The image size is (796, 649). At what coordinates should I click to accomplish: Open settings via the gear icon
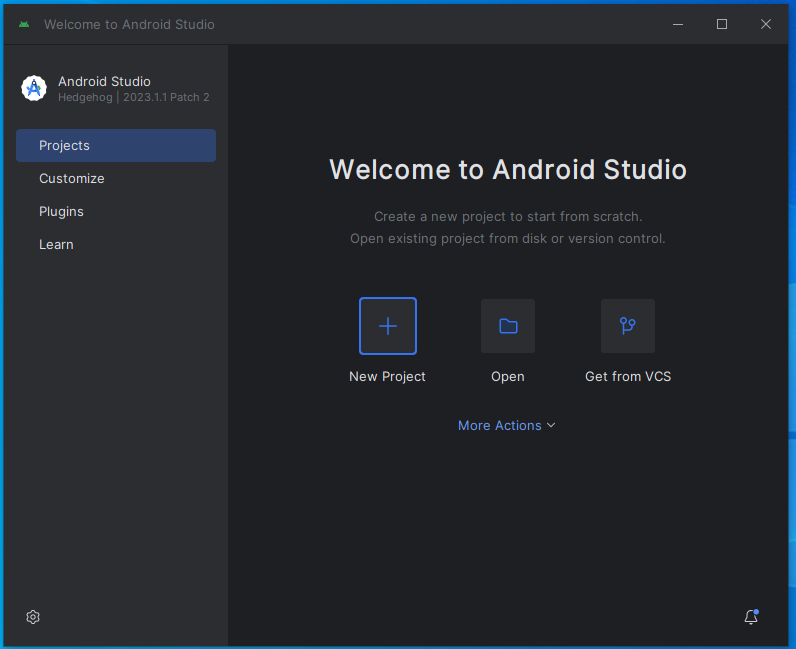[x=33, y=617]
